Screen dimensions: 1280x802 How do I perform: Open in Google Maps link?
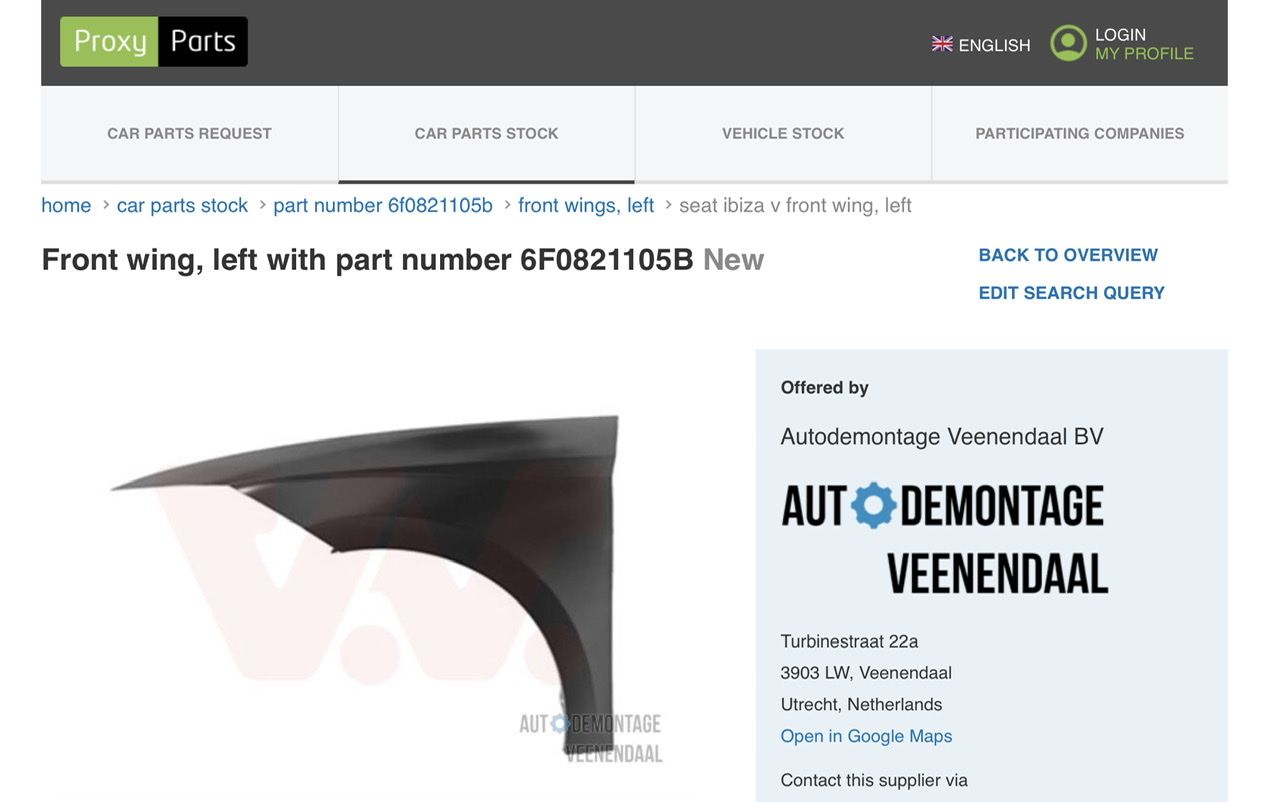tap(866, 736)
